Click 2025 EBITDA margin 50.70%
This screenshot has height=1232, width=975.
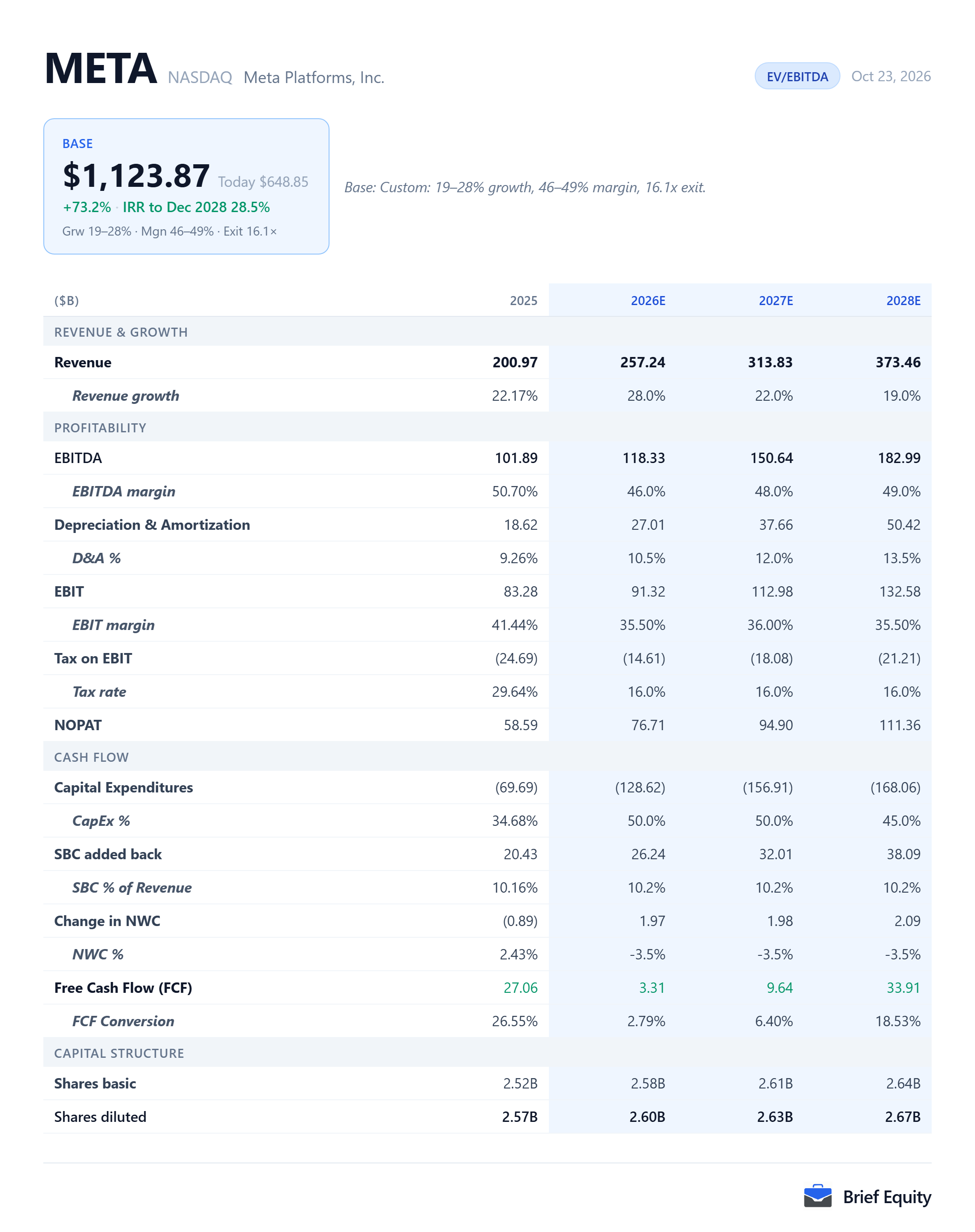[515, 491]
